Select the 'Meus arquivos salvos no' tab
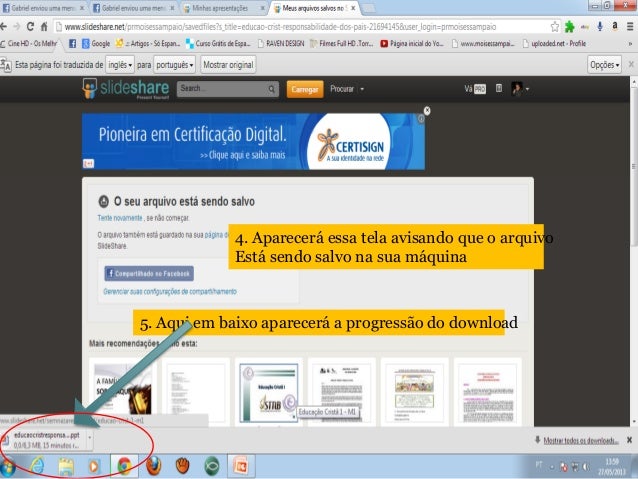The width and height of the screenshot is (638, 479). (315, 8)
